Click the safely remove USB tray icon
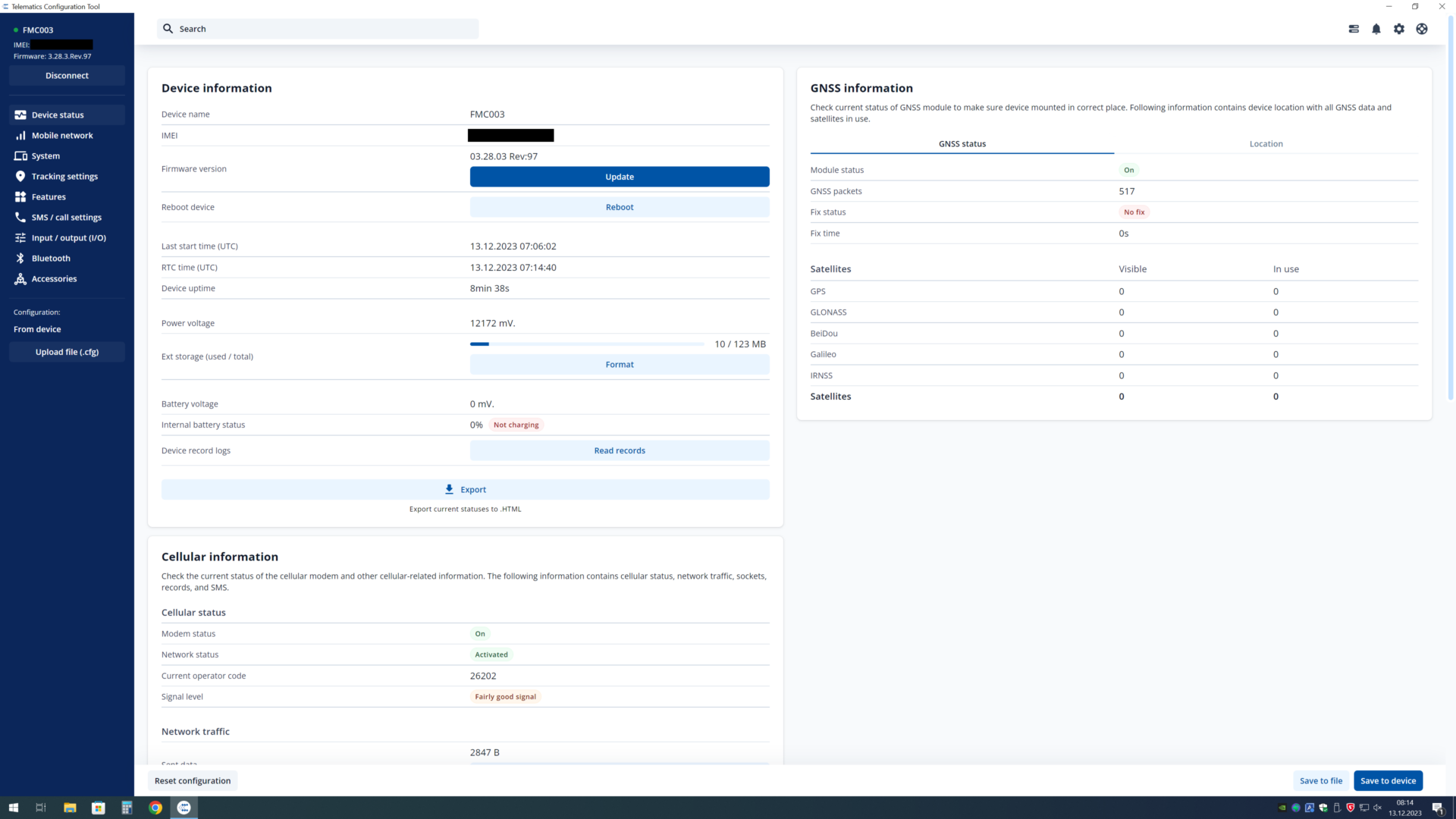 tap(1337, 808)
